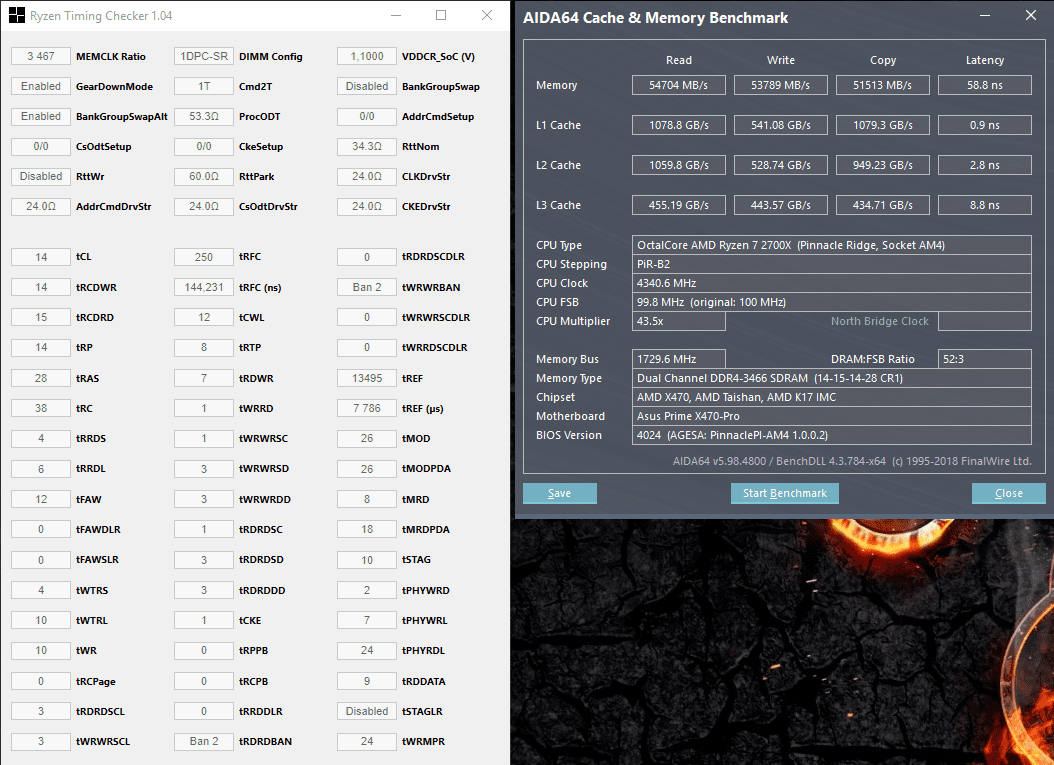The width and height of the screenshot is (1054, 765).
Task: Click the CPU Type value field
Action: click(832, 245)
